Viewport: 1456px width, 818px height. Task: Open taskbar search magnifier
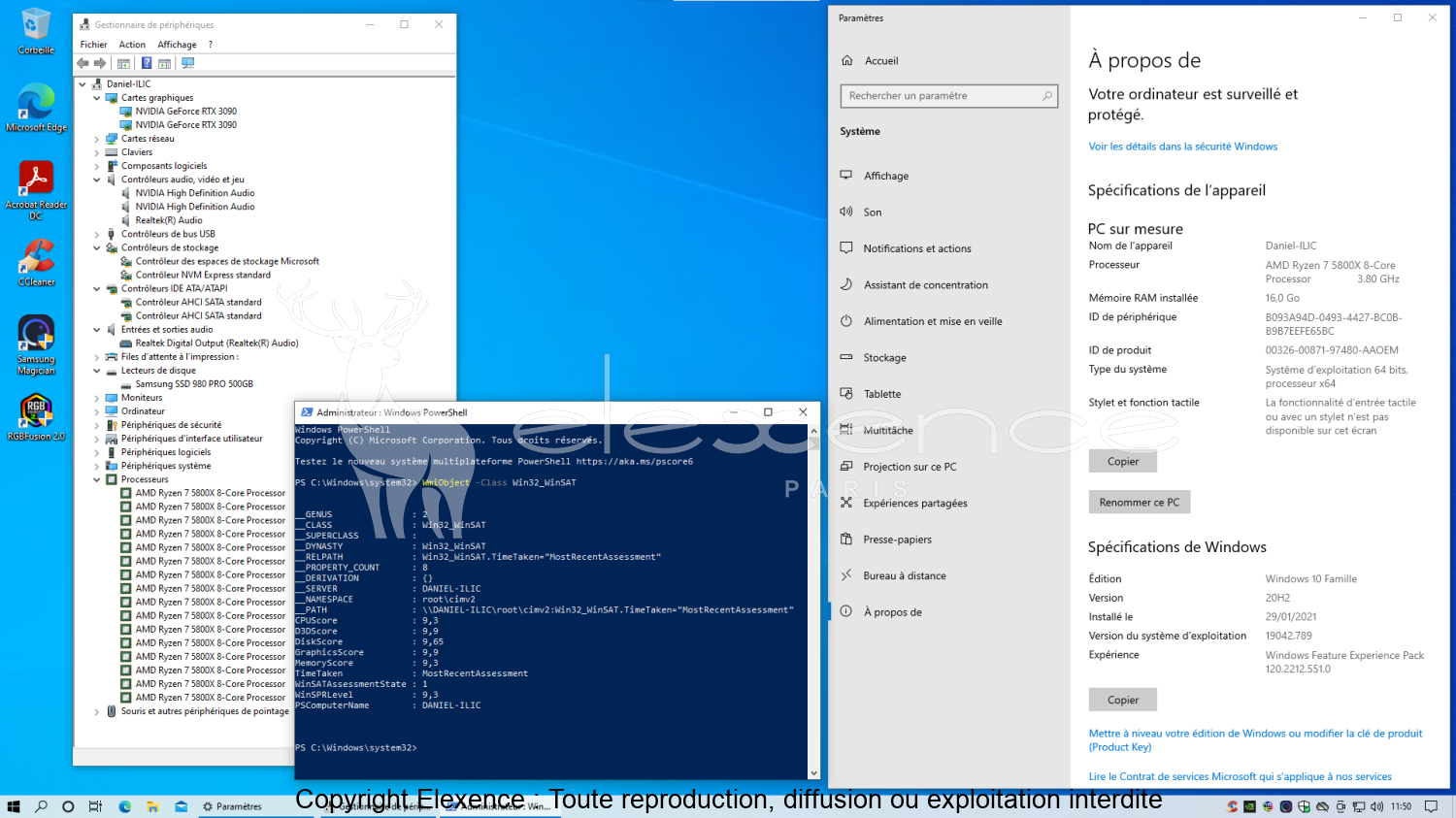[x=41, y=806]
